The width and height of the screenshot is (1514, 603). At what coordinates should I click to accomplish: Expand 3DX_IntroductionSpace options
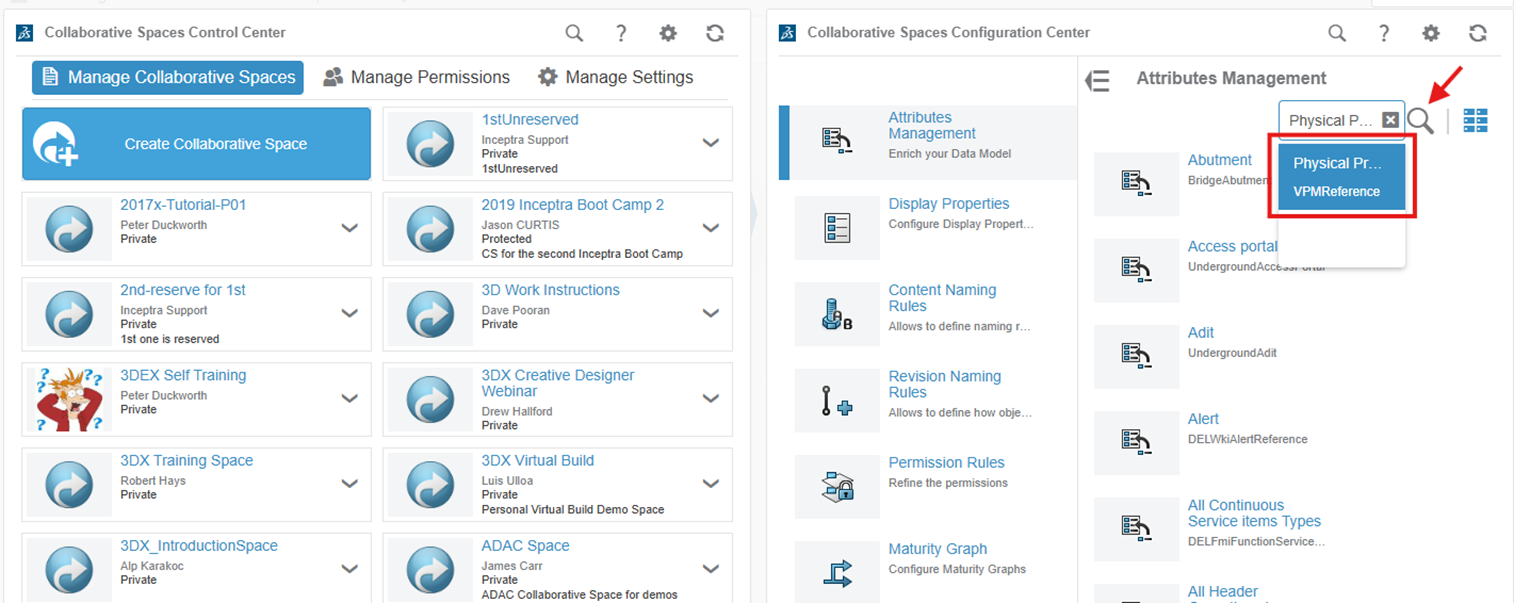click(x=350, y=569)
